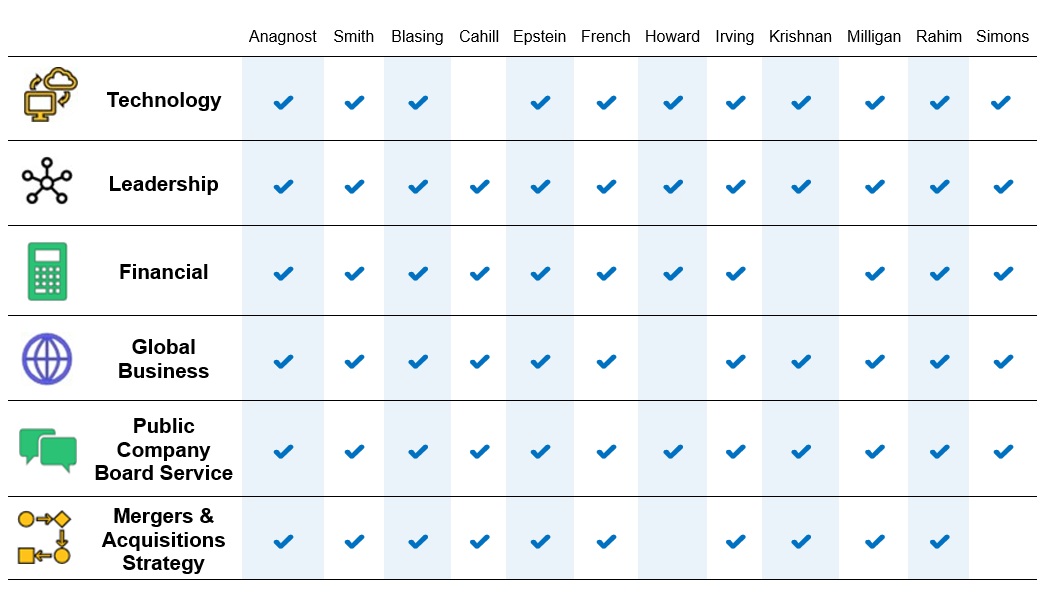Image resolution: width=1041 pixels, height=592 pixels.
Task: Click Cahill's Leadership checkmark
Action: (x=479, y=186)
